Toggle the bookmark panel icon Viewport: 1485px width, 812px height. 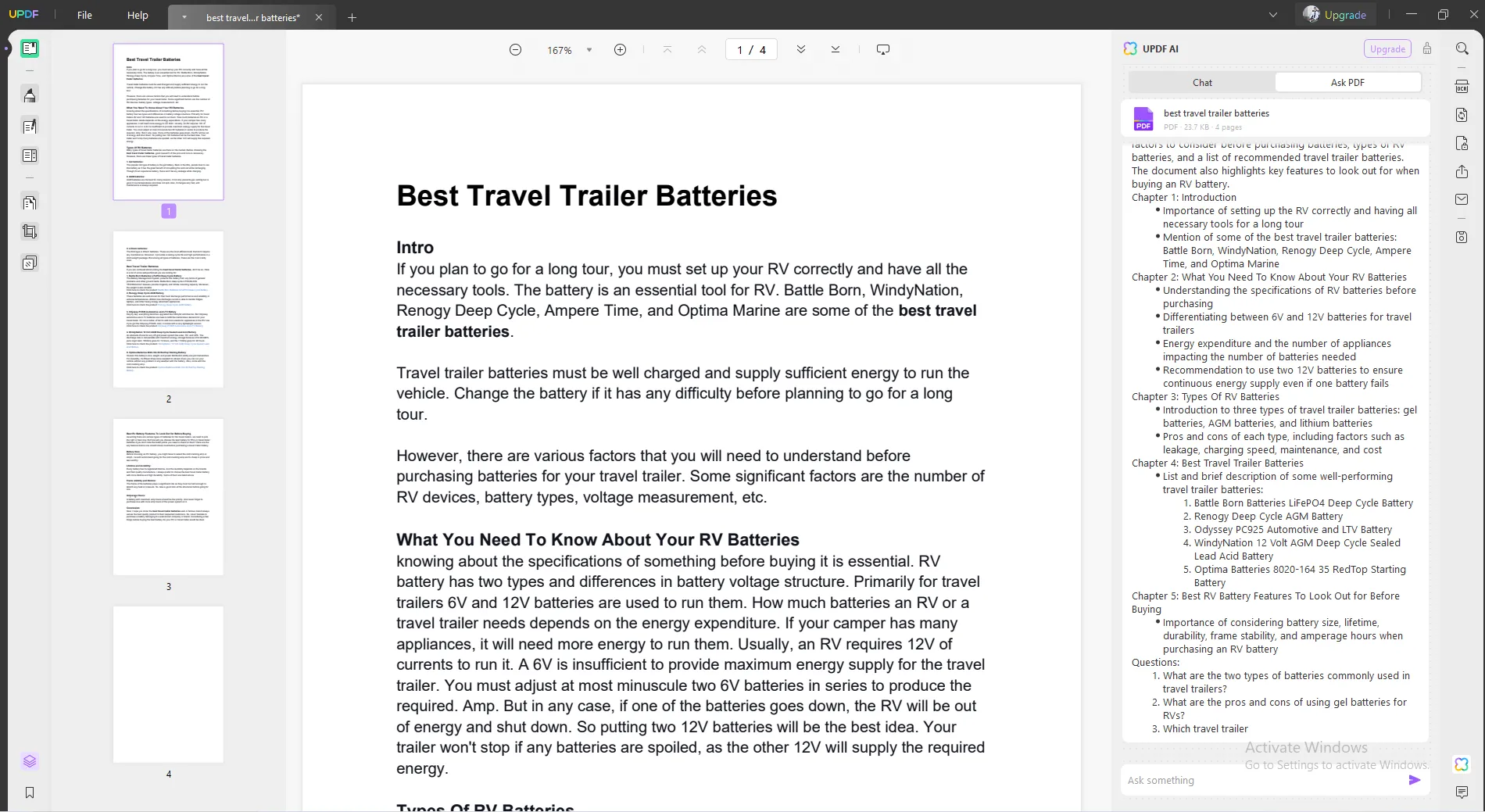click(x=30, y=792)
